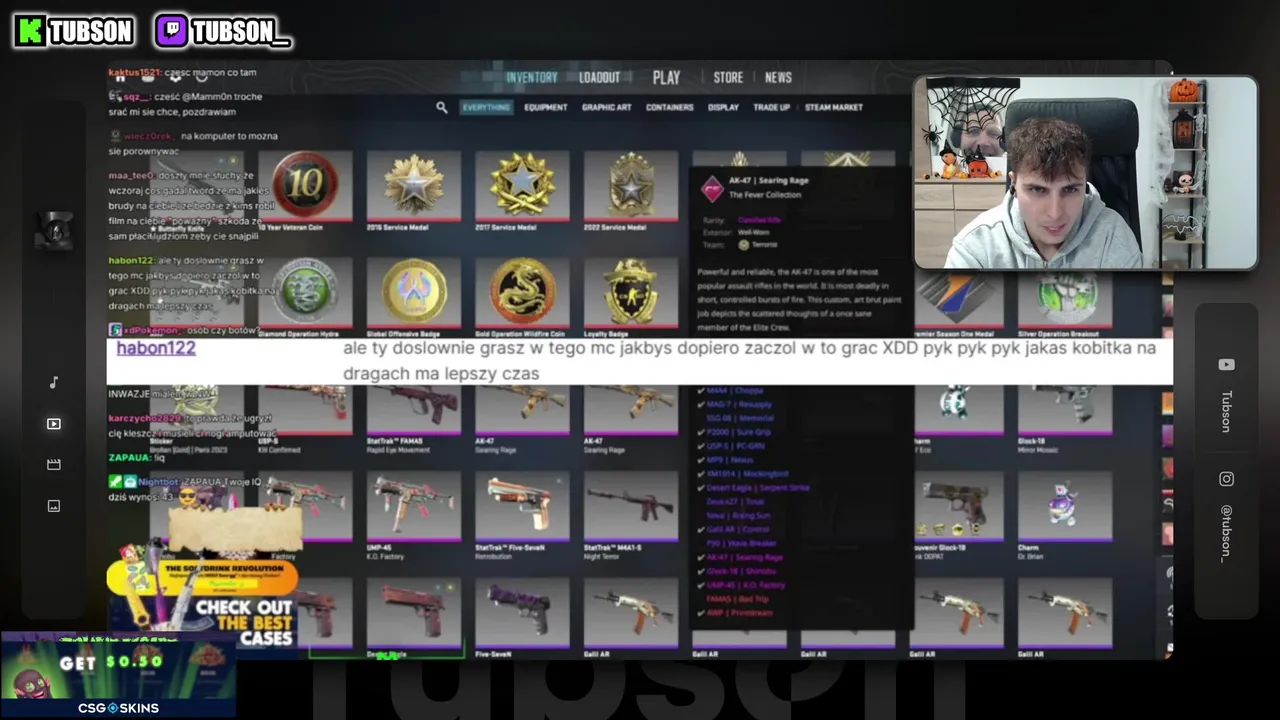
Task: Switch to the GRAPHIC ART filter
Action: coord(607,107)
